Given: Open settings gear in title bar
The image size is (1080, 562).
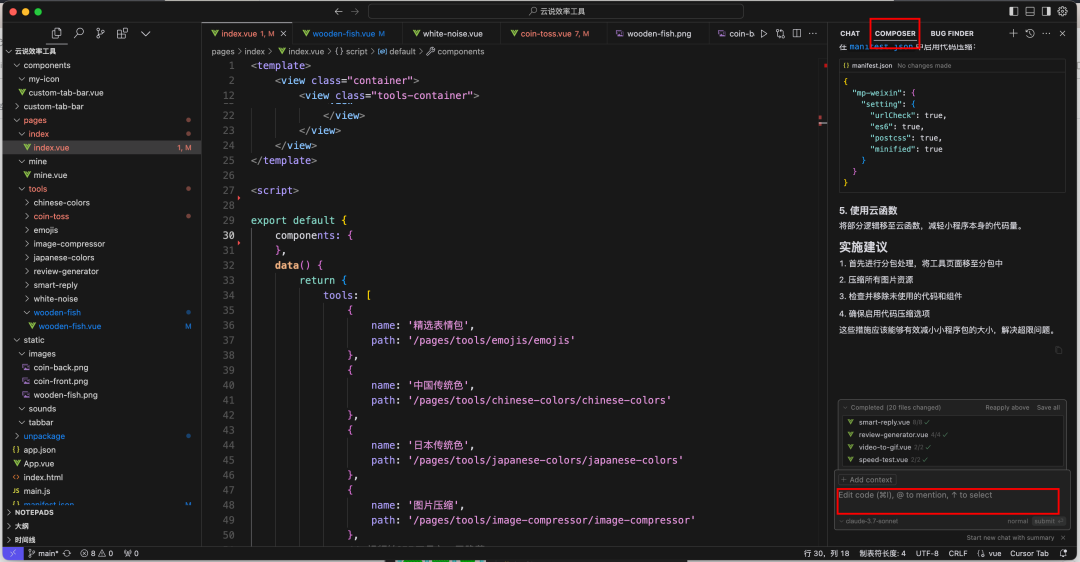Looking at the screenshot, I should pos(1063,11).
